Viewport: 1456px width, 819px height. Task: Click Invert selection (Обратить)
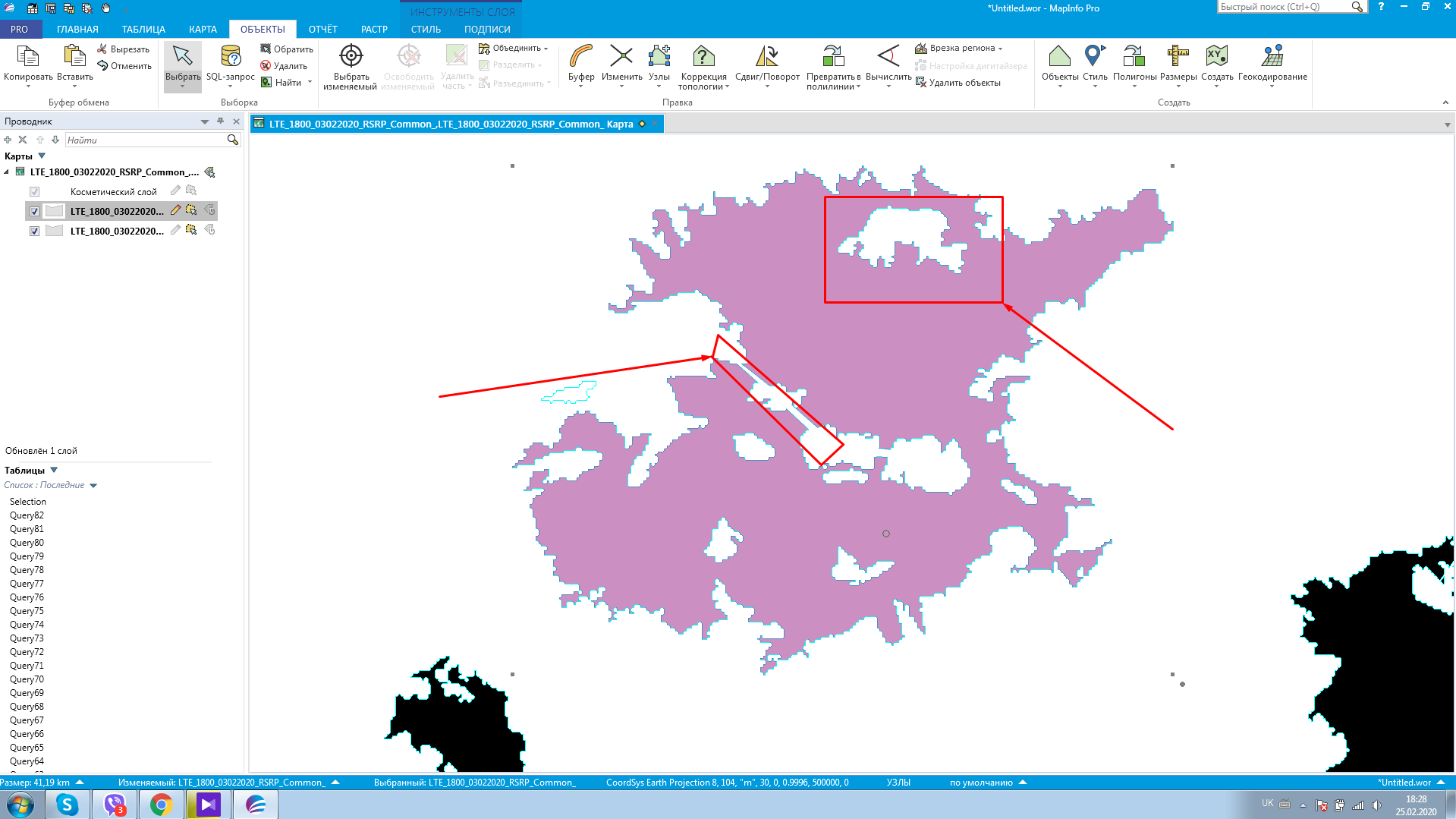(286, 49)
